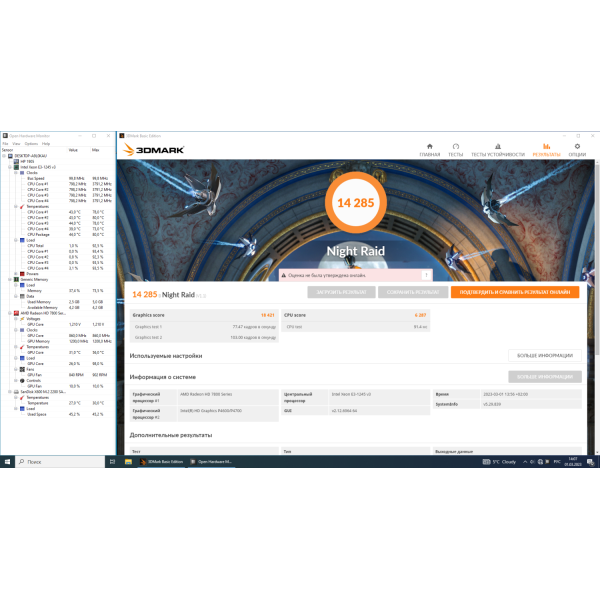Click БОЛЬШЕ ИНФОРМАЦИИ next to Информация о системе

pyautogui.click(x=545, y=377)
